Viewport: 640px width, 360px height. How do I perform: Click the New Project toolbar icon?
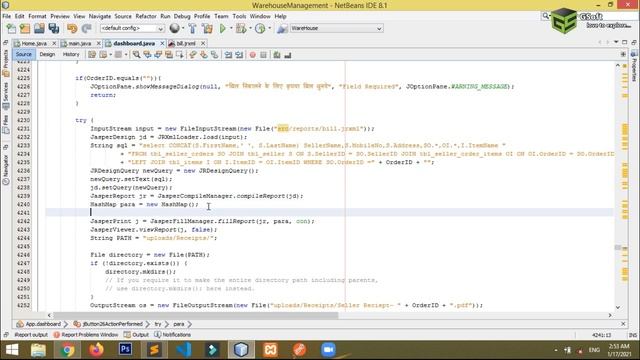click(x=25, y=29)
